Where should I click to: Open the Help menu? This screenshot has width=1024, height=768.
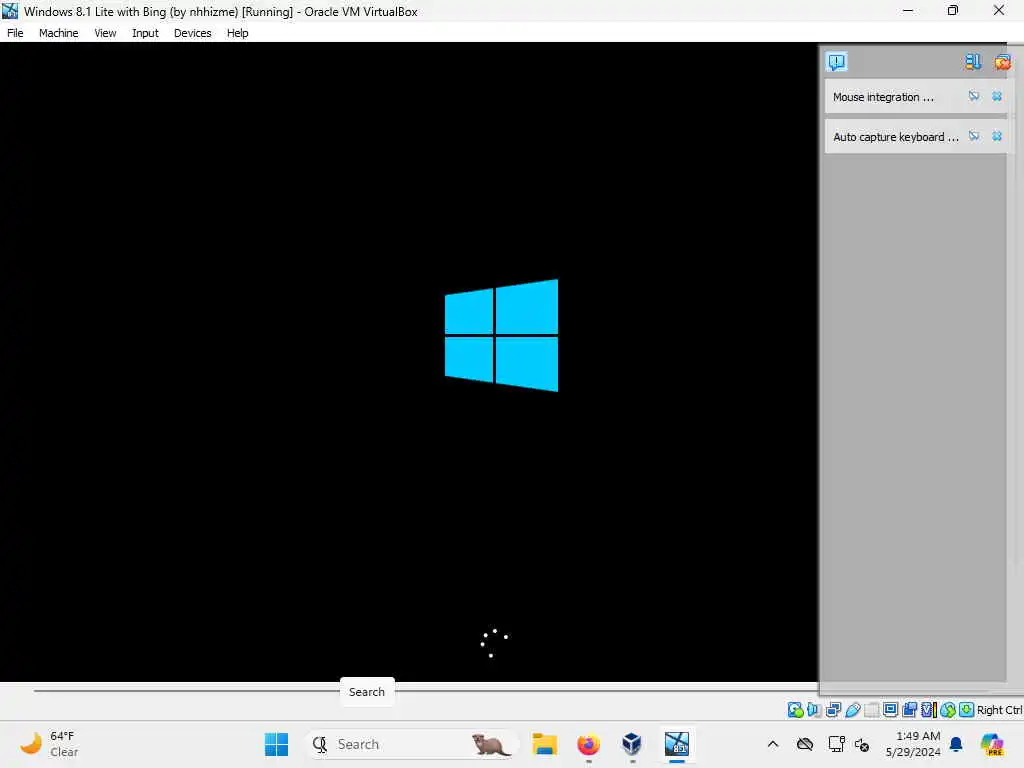click(237, 33)
